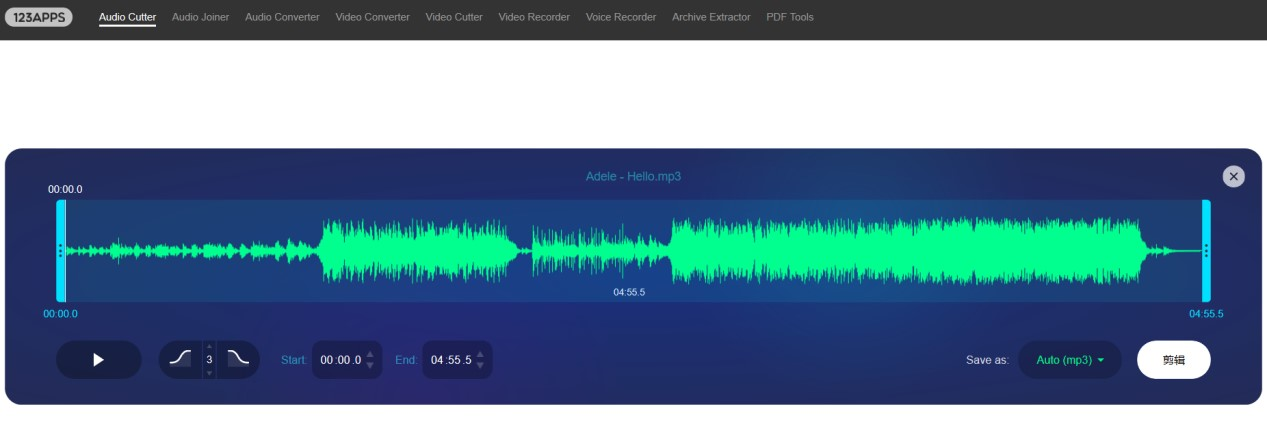This screenshot has height=424, width=1267.
Task: Play the Adele - Hello.mp3 track
Action: pyautogui.click(x=98, y=360)
